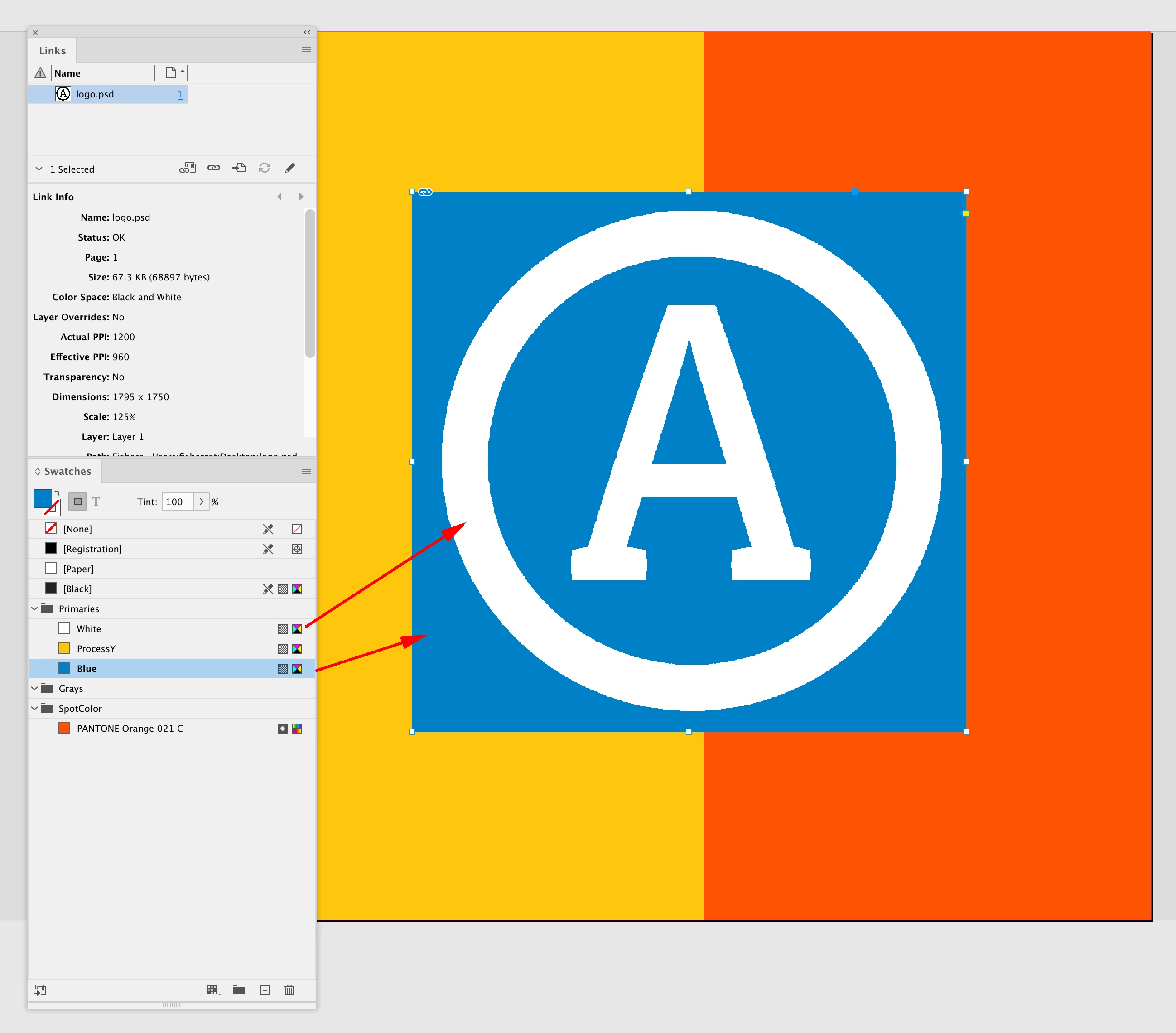
Task: Collapse the SpotColor color group
Action: pos(34,709)
